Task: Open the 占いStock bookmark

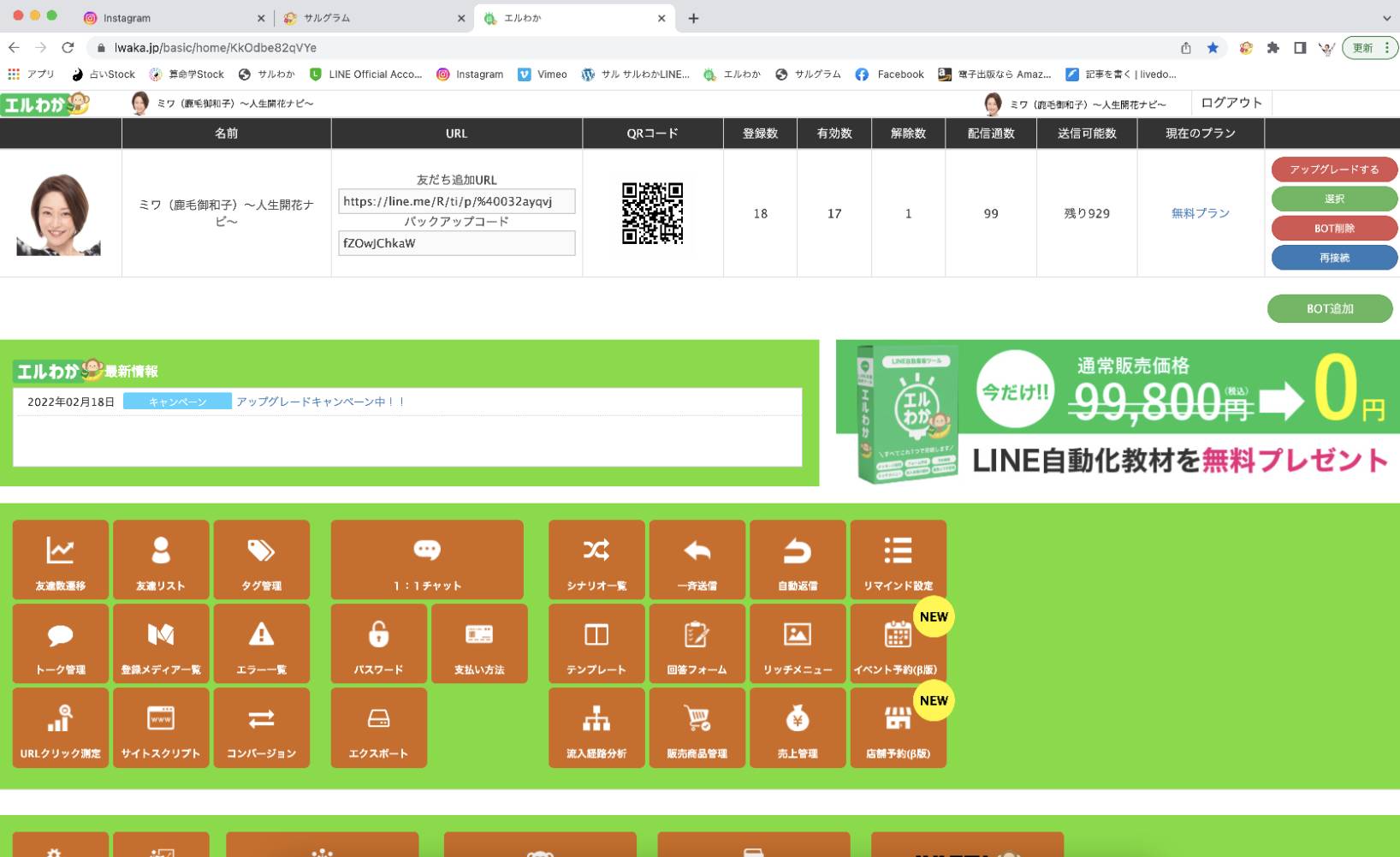Action: tap(104, 74)
